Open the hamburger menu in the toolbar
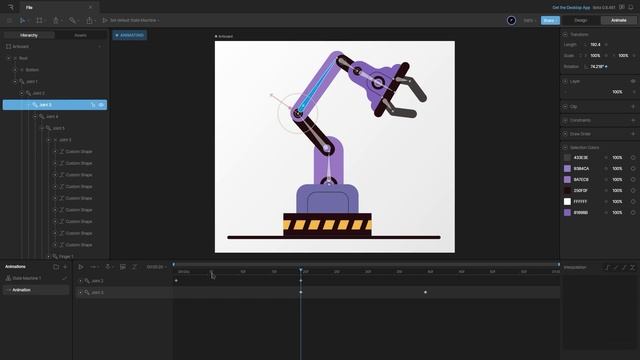This screenshot has width=640, height=360. [9, 20]
